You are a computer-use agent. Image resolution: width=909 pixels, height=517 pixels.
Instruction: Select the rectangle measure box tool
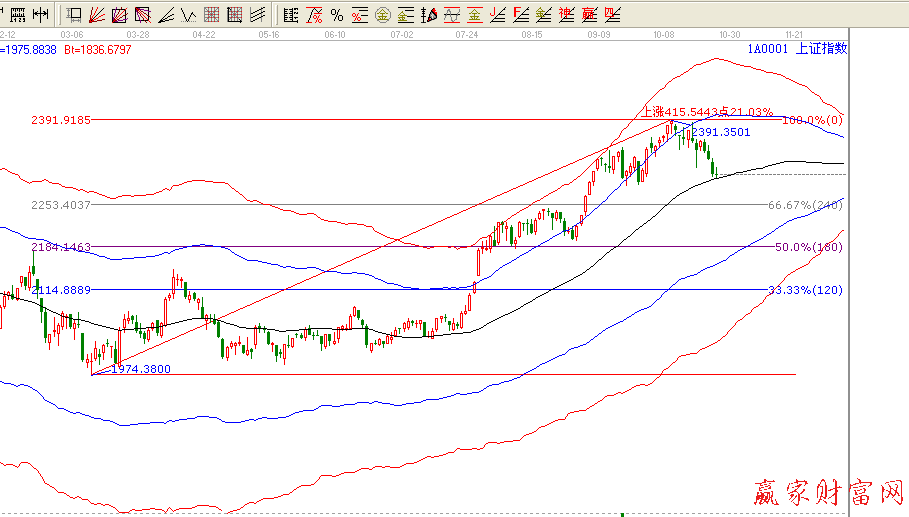click(x=74, y=15)
